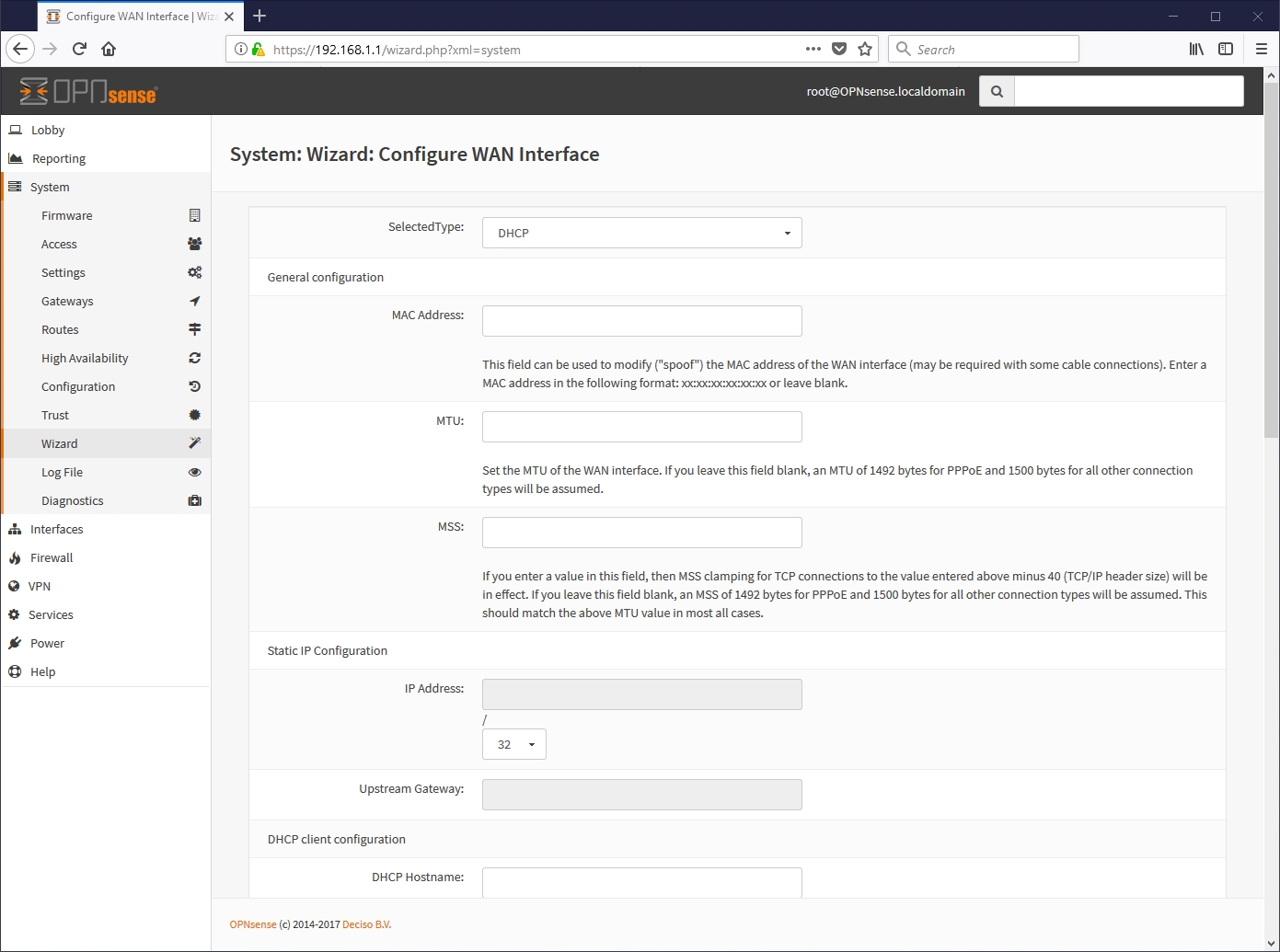Follow the Deciso B.V. footer link

(x=366, y=925)
